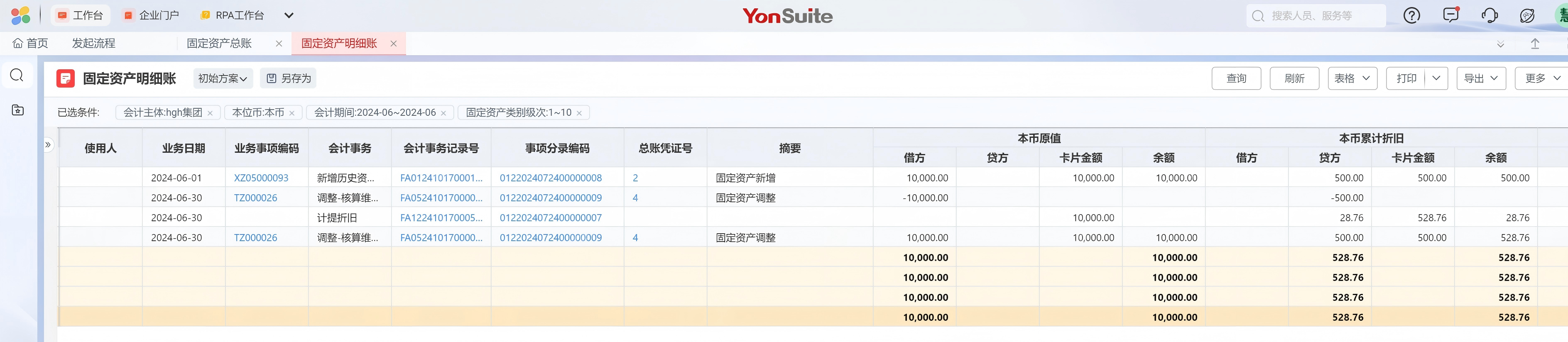
Task: Remove the 固定资产类别级次 filter condition
Action: pyautogui.click(x=579, y=113)
